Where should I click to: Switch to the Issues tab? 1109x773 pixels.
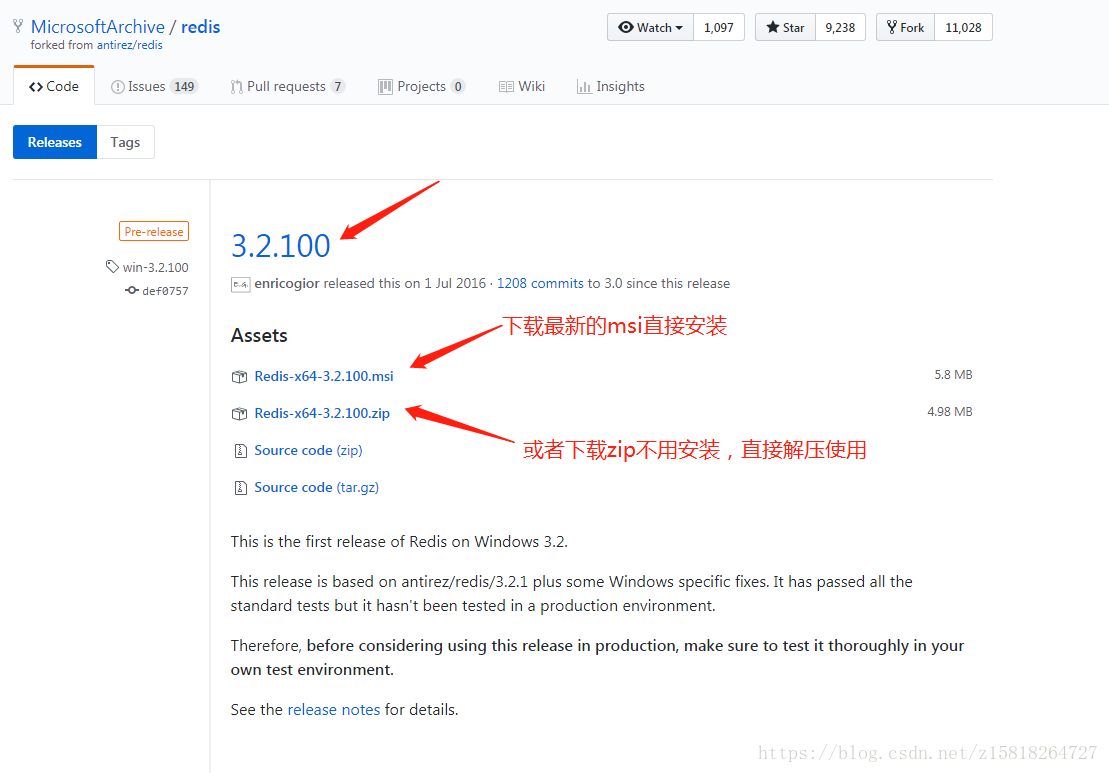(154, 86)
